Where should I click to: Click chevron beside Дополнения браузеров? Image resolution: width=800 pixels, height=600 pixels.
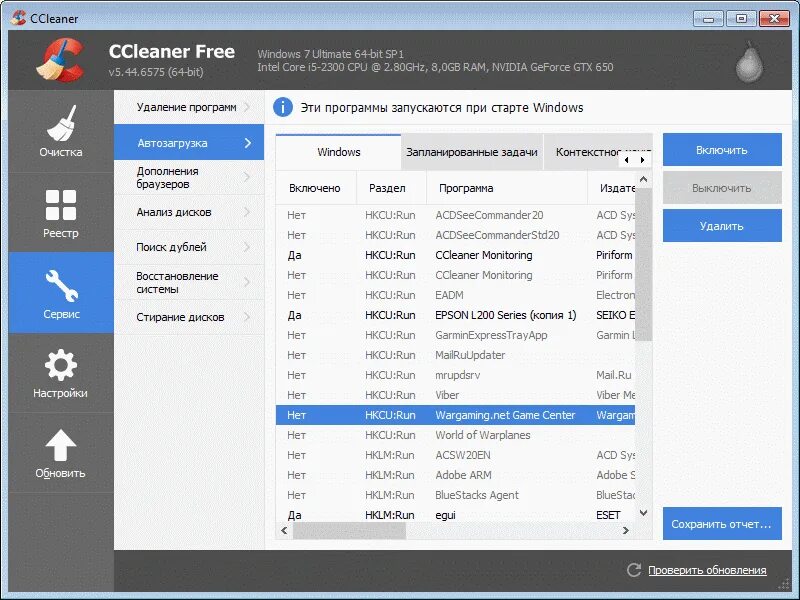tap(247, 177)
